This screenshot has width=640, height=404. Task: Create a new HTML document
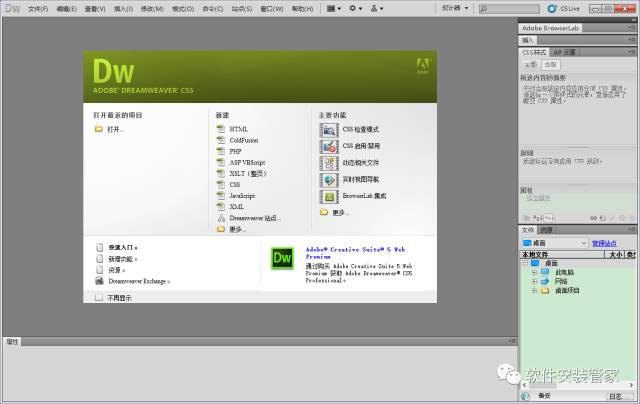point(238,129)
